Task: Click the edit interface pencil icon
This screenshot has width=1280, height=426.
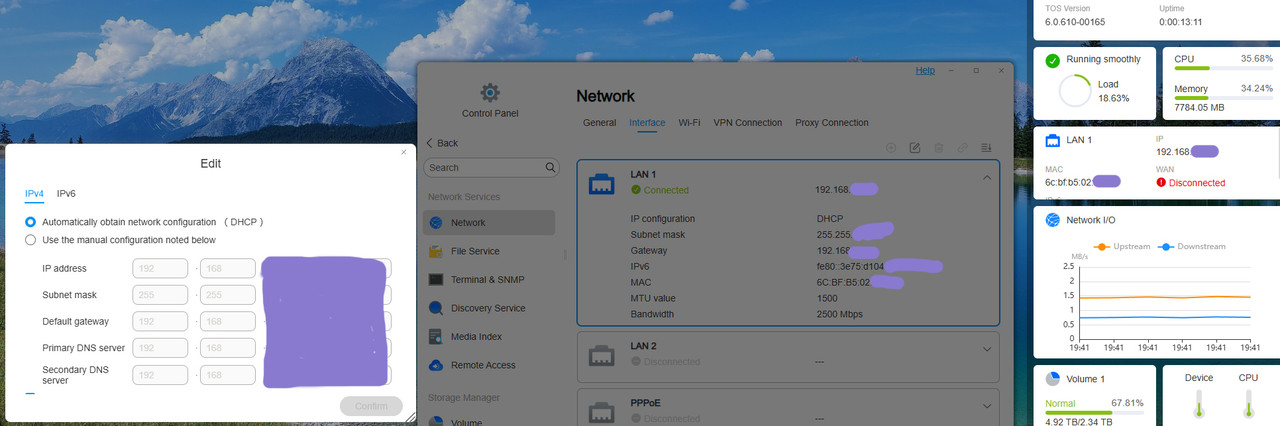Action: (x=915, y=148)
